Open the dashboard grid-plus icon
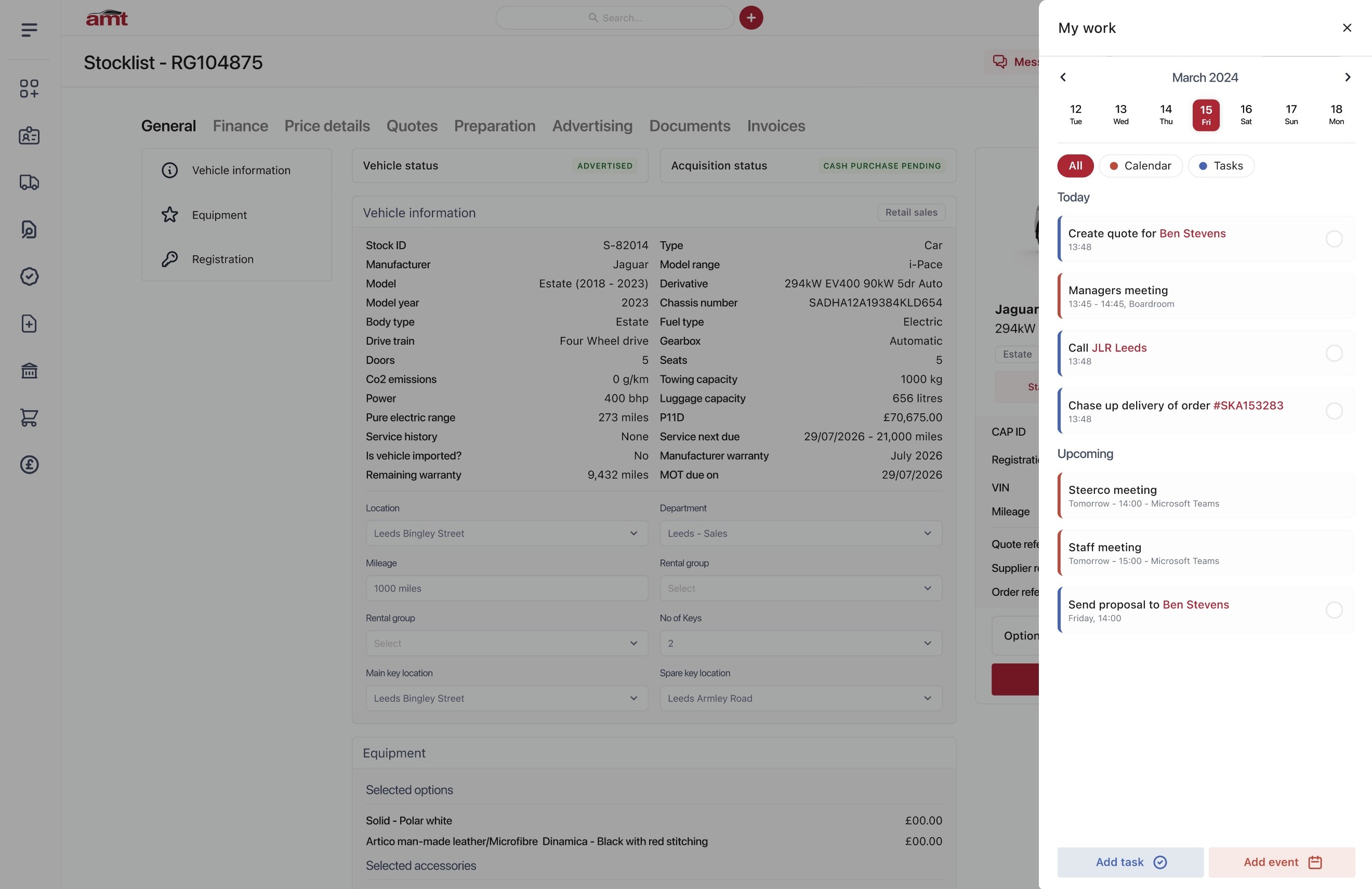Screen dimensions: 1372x889 coord(29,88)
